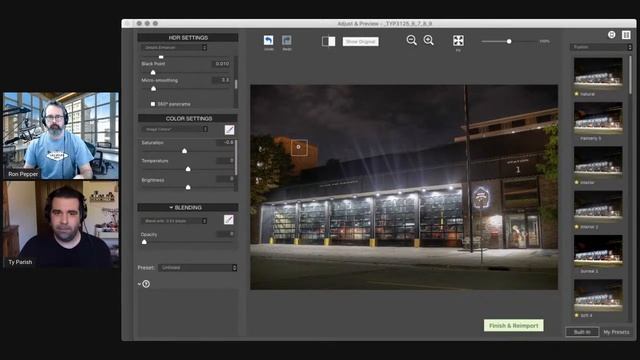The width and height of the screenshot is (640, 360).
Task: Open the HDR method dropdown under HDR Settings
Action: click(174, 48)
